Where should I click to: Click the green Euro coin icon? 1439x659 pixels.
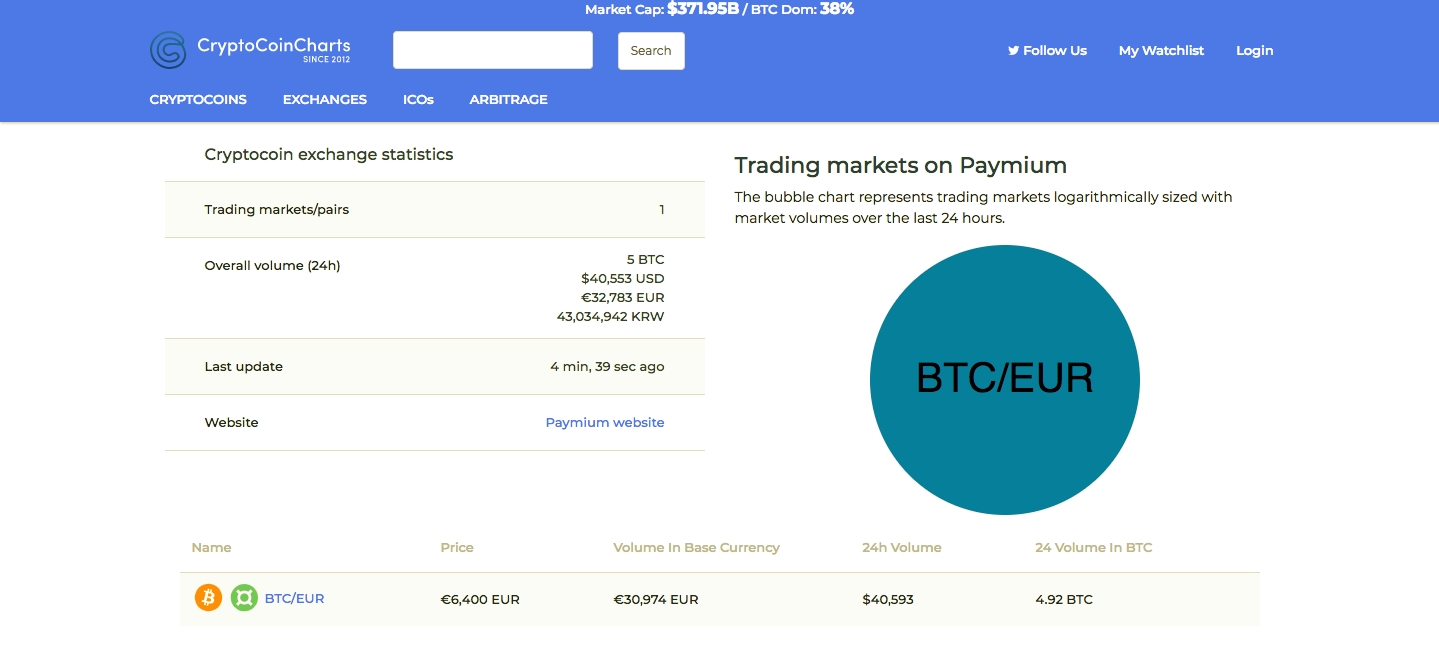(x=244, y=598)
